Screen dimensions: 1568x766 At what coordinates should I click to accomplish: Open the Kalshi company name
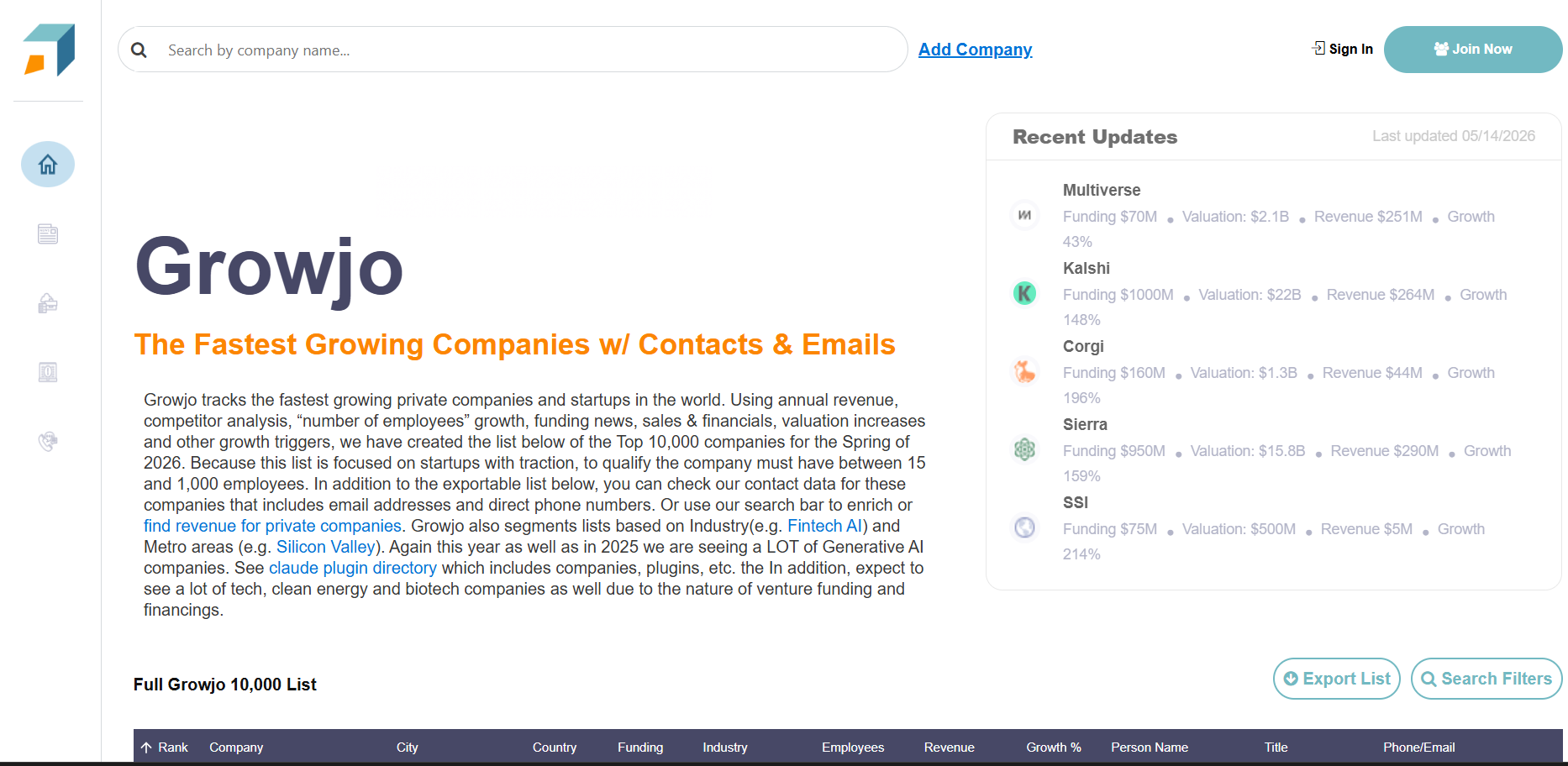tap(1087, 269)
